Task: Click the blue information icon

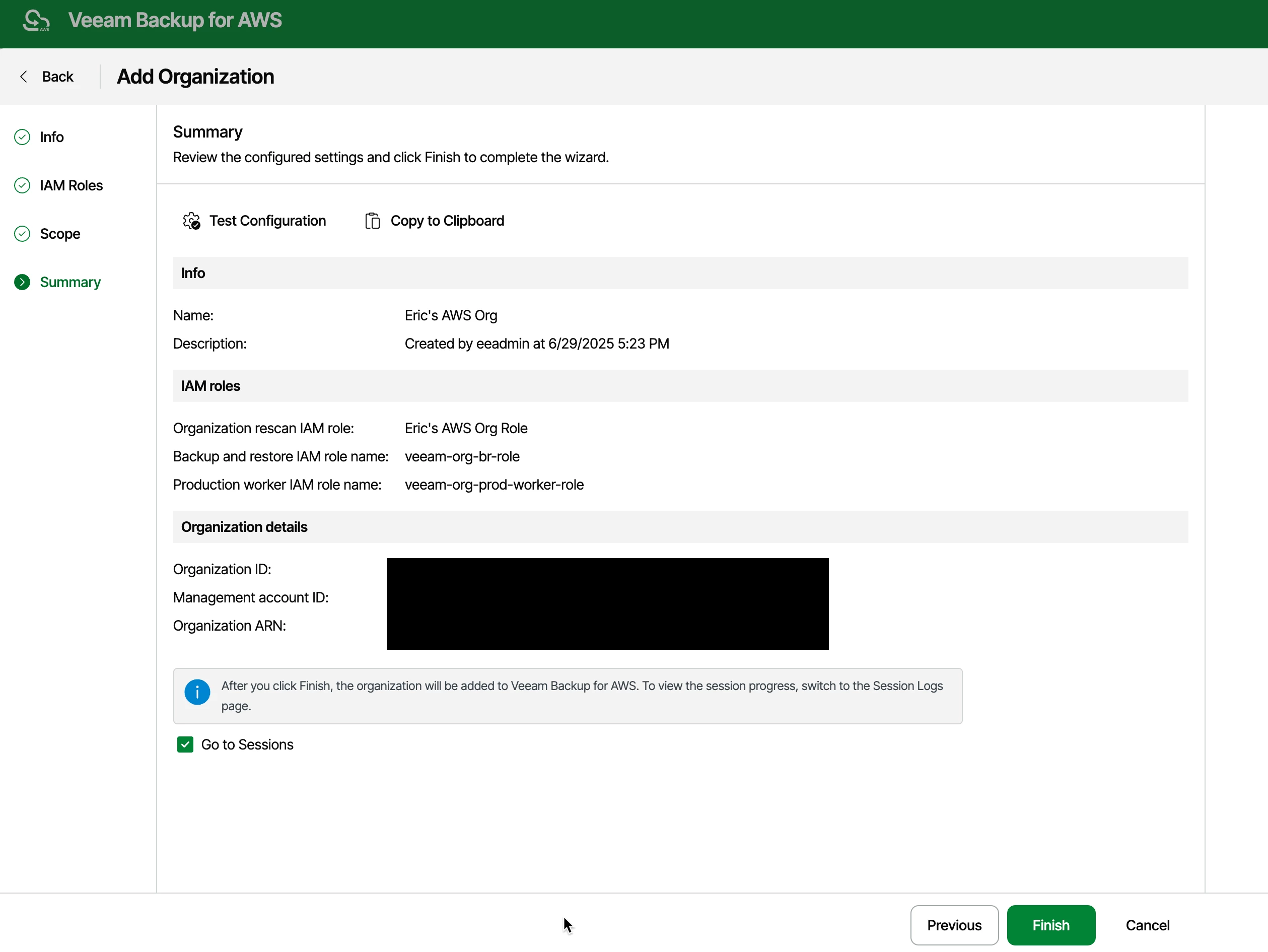Action: click(197, 692)
